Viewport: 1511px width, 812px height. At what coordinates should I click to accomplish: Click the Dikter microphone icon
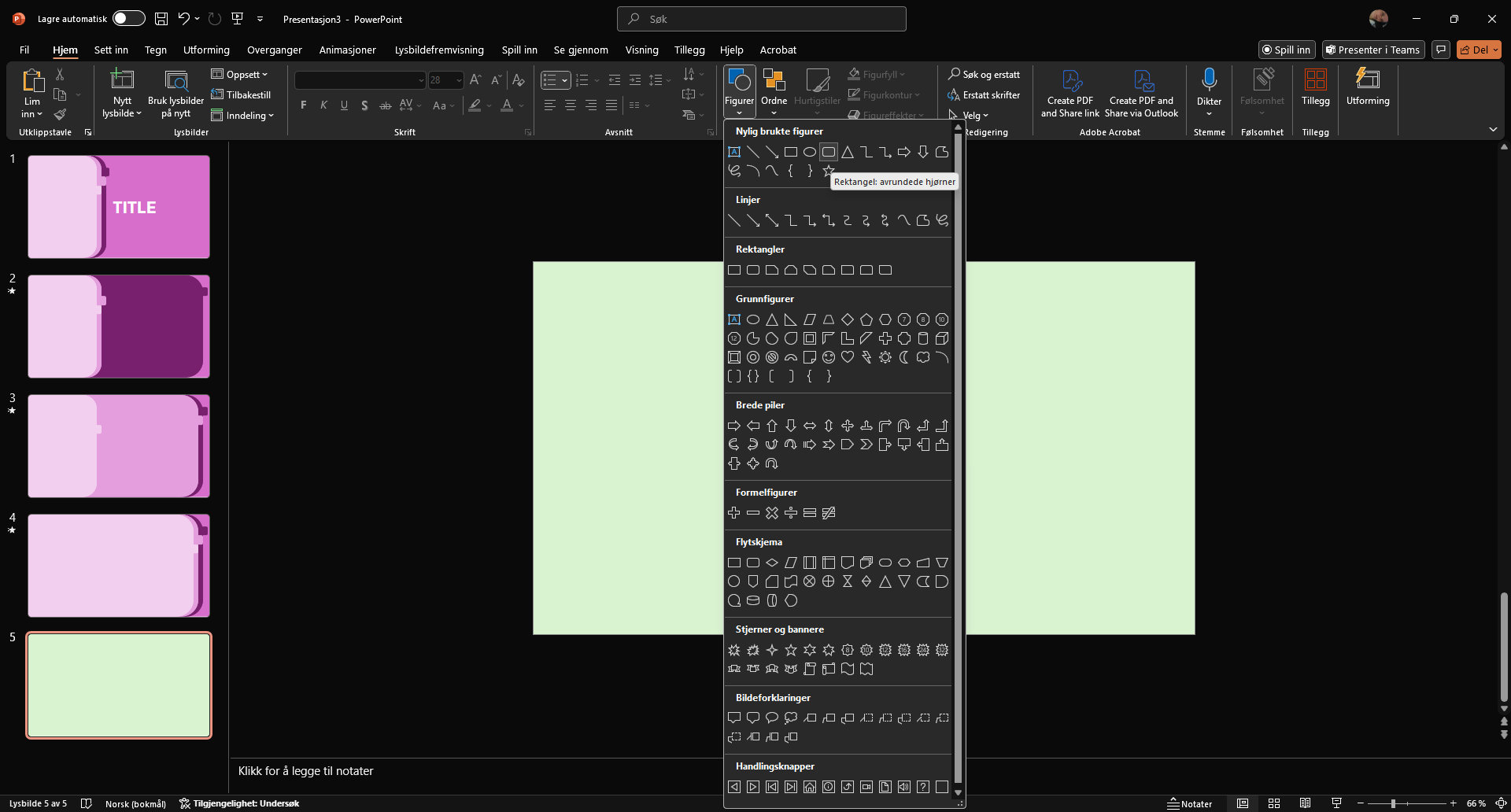(1209, 80)
